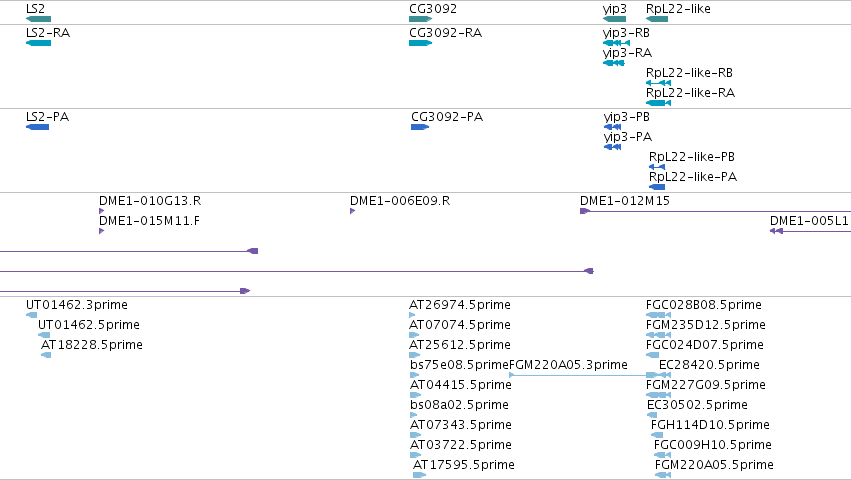The width and height of the screenshot is (851, 480).
Task: Select the CG3092 gene label
Action: point(433,9)
